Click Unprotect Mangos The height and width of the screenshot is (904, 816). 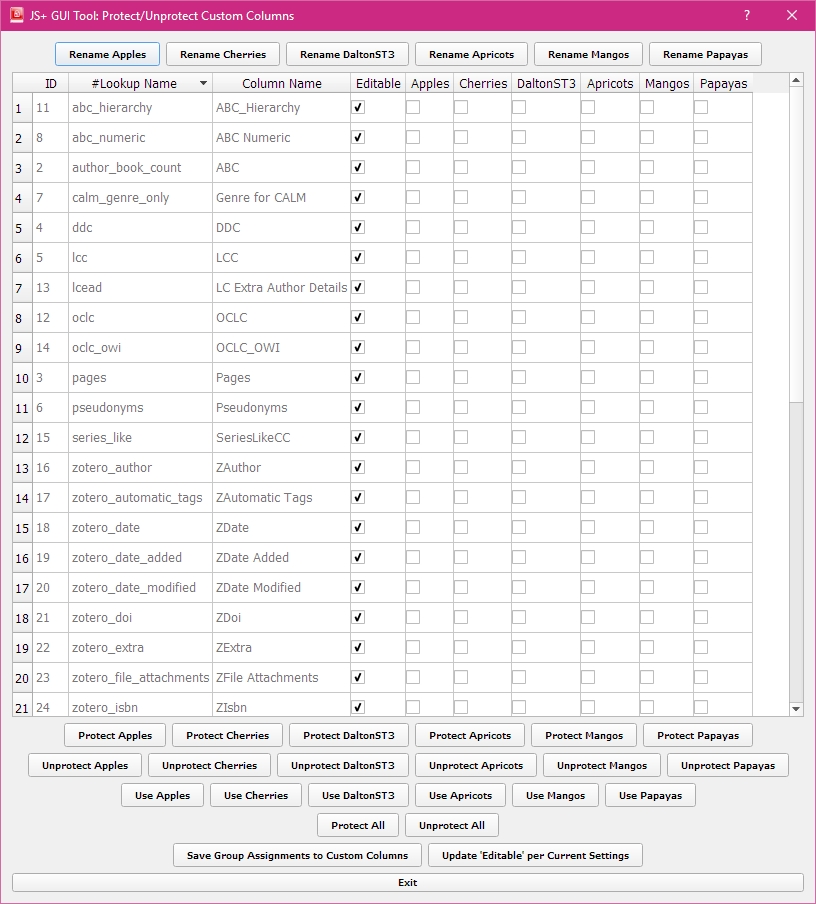(x=601, y=765)
